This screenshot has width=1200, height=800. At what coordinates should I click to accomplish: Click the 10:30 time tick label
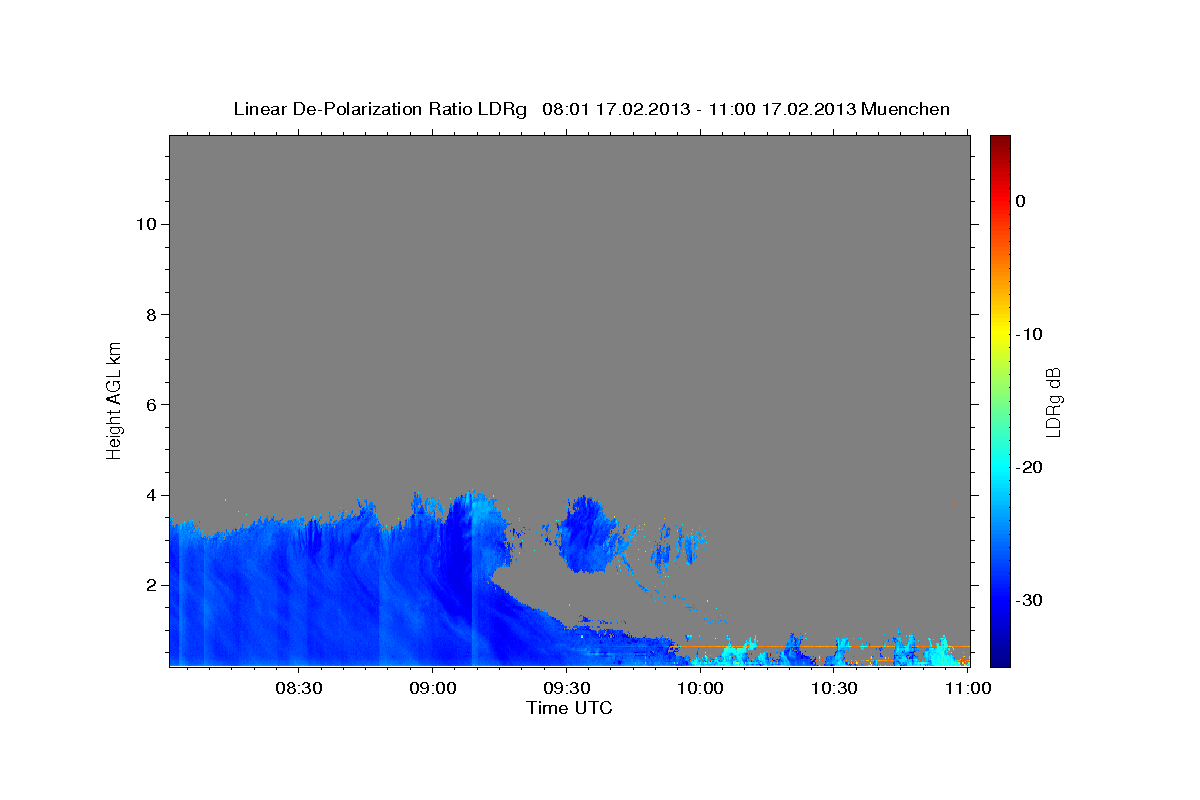click(834, 688)
